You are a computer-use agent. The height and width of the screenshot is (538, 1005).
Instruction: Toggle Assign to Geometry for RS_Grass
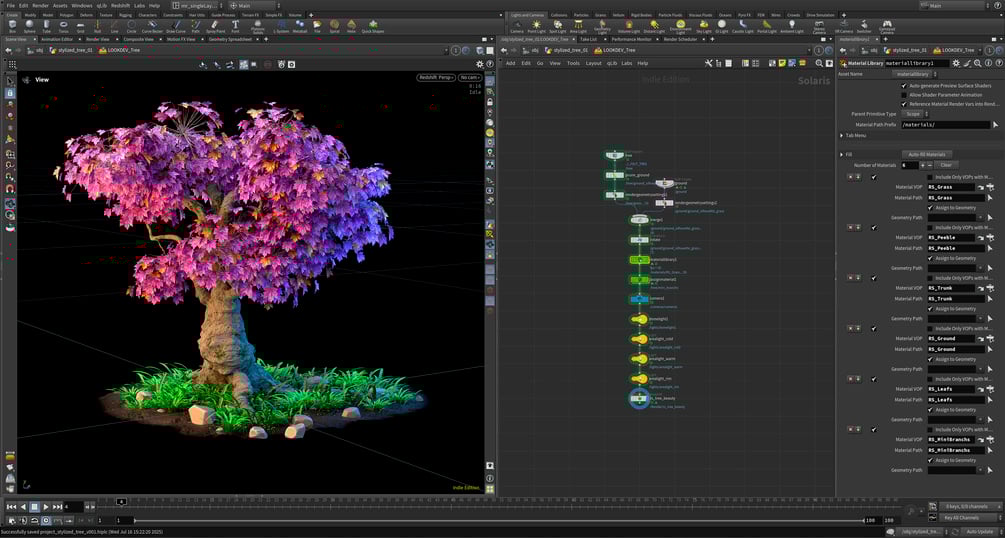click(931, 208)
